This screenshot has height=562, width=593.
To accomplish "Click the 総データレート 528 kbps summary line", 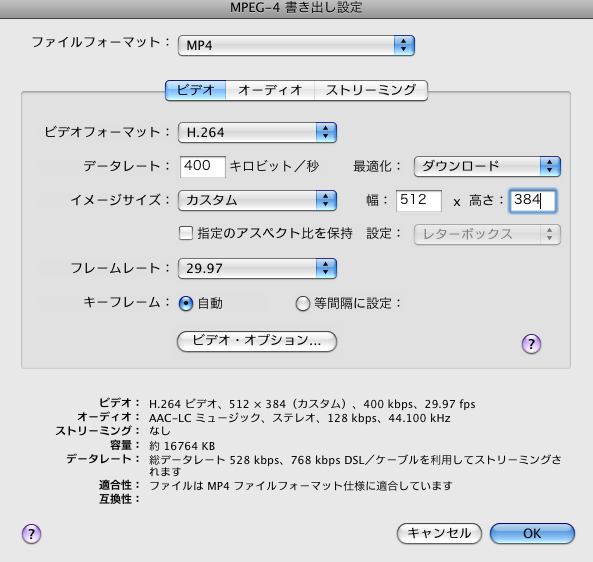I will point(355,466).
